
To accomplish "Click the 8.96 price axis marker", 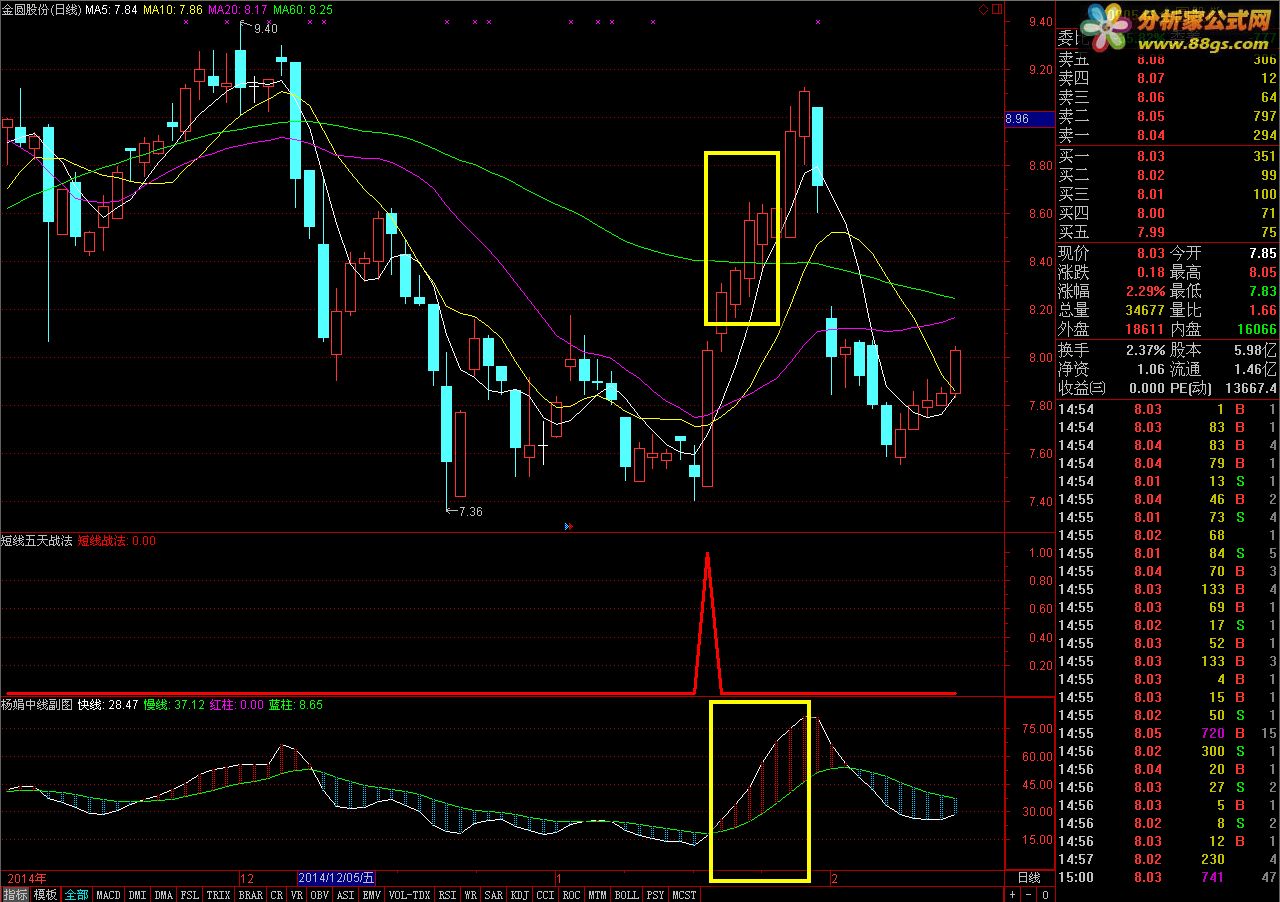I will [1029, 119].
